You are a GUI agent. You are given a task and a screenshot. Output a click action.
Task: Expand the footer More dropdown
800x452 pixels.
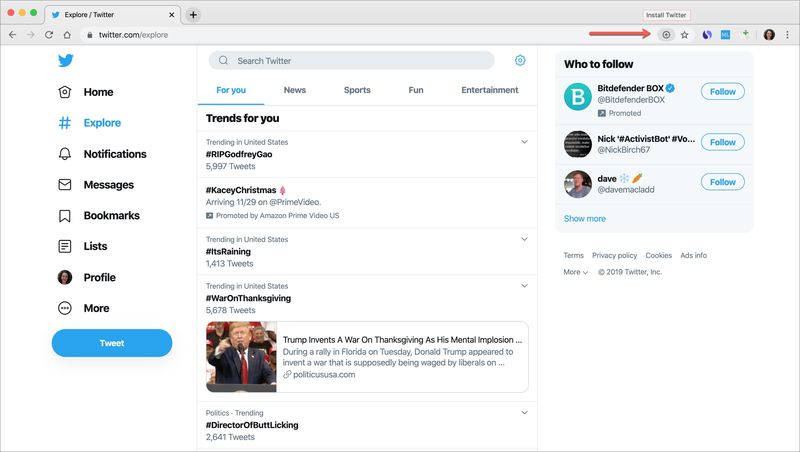click(576, 272)
